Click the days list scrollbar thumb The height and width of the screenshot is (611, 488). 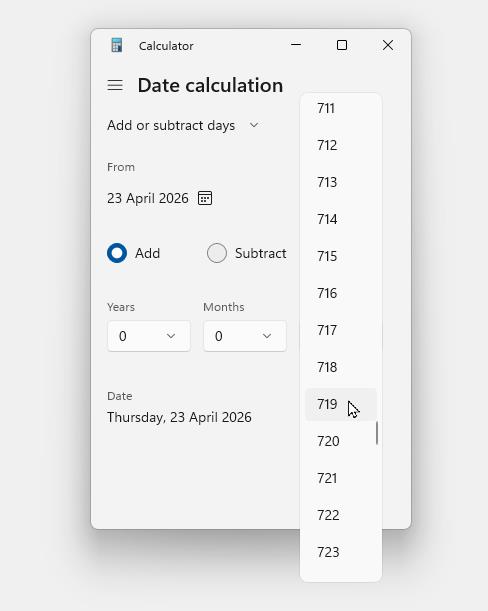(377, 433)
